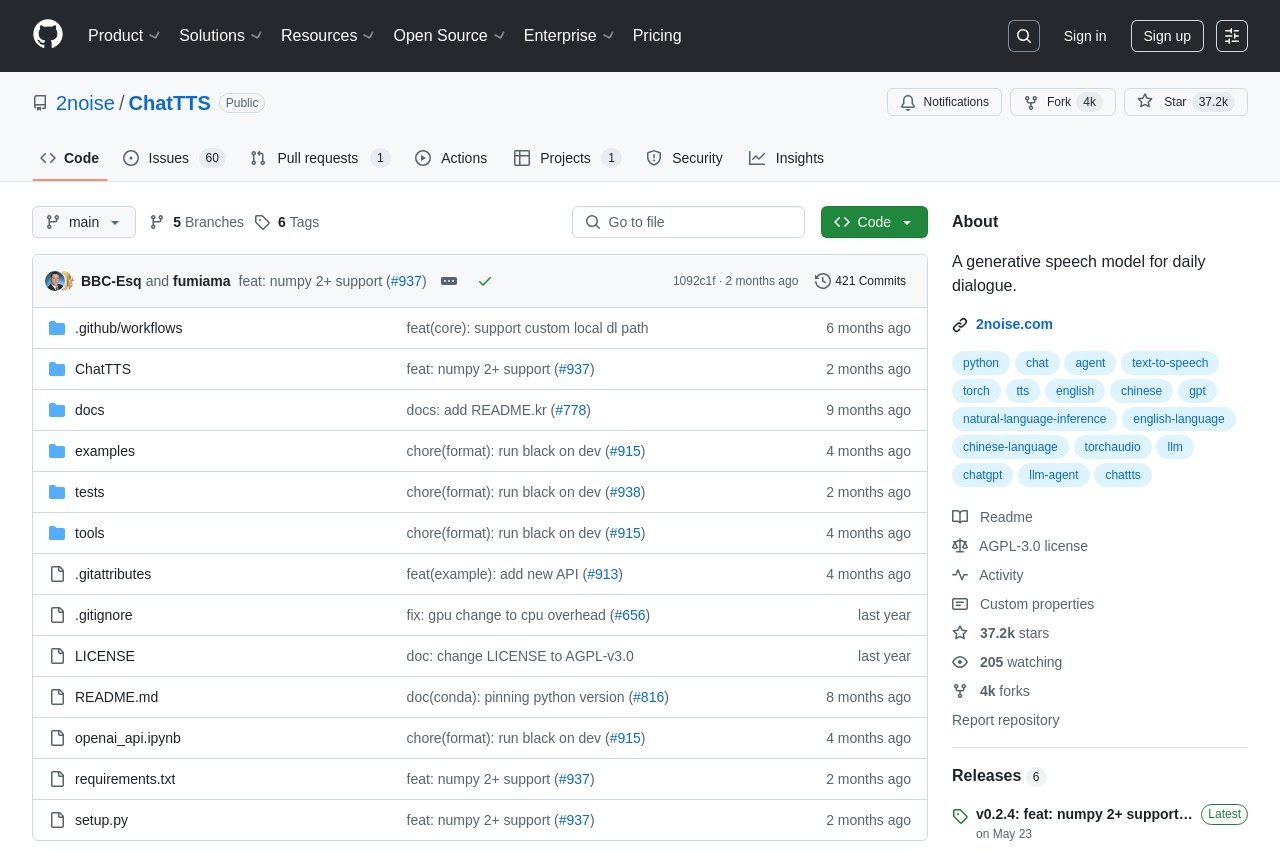The width and height of the screenshot is (1280, 853).
Task: Open the #656 pull request link
Action: coord(630,615)
